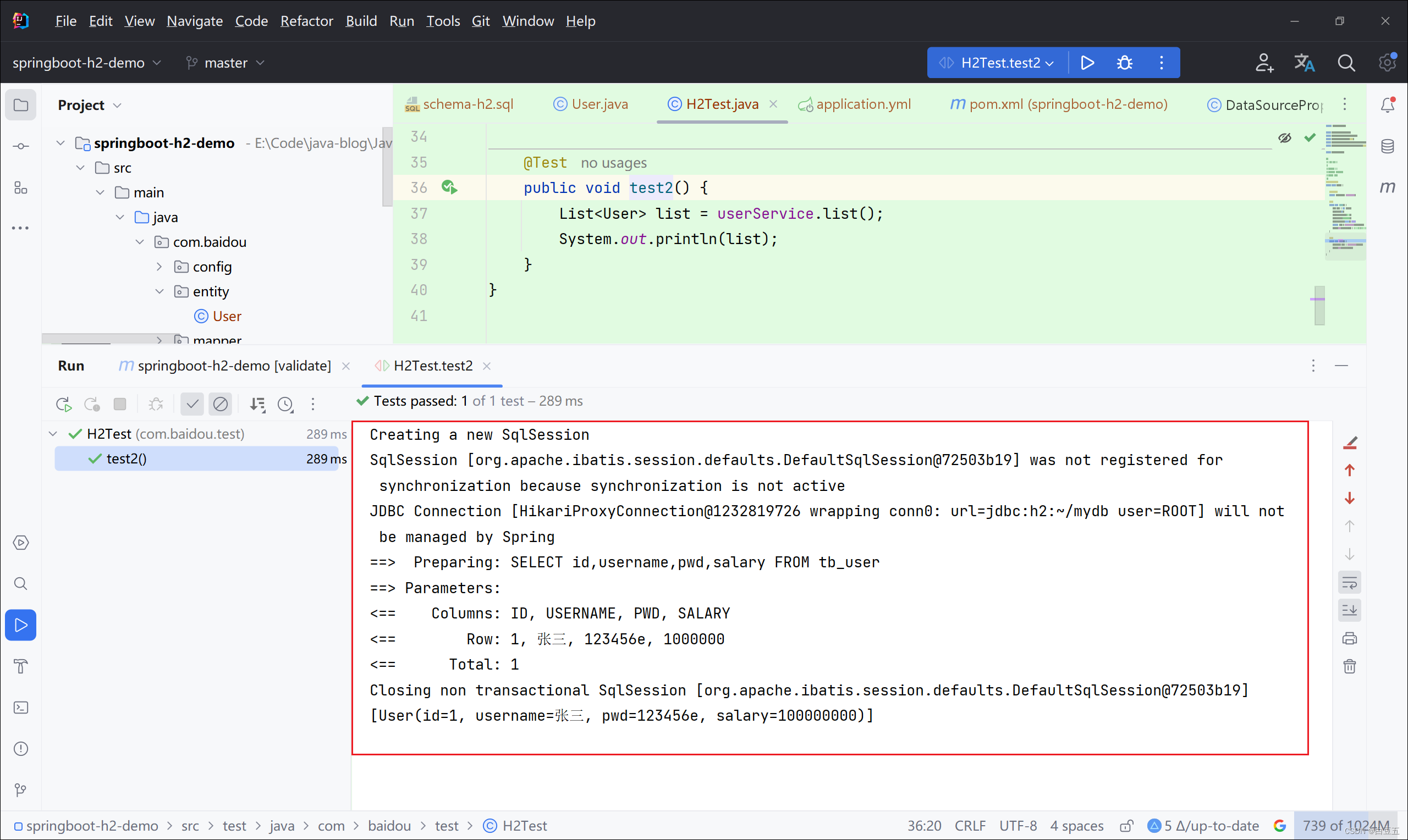Click the memory indicator 739 of 1024M
Viewport: 1408px width, 840px height.
point(1346,826)
